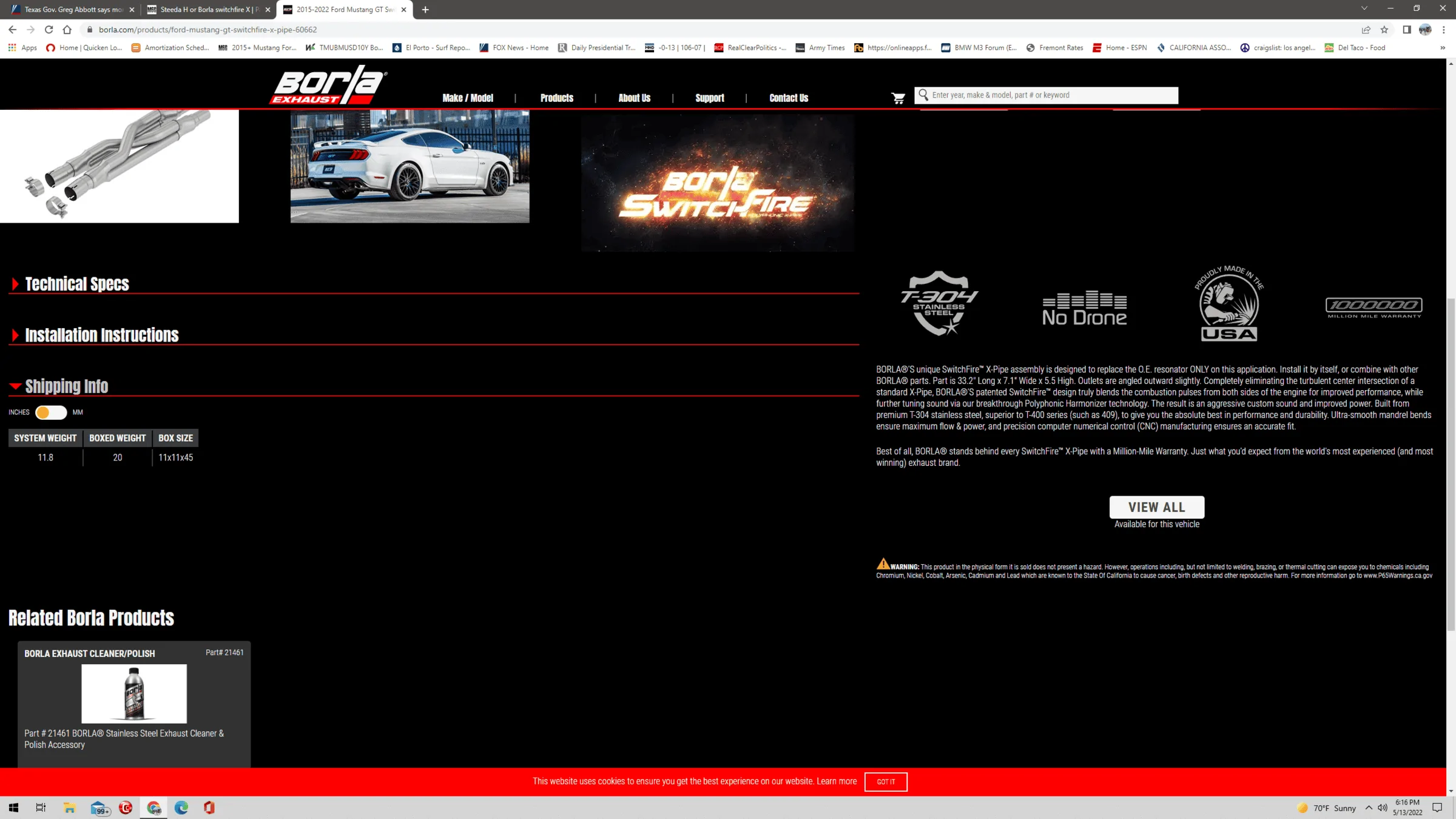
Task: Open the browser side panel
Action: pos(1407,29)
